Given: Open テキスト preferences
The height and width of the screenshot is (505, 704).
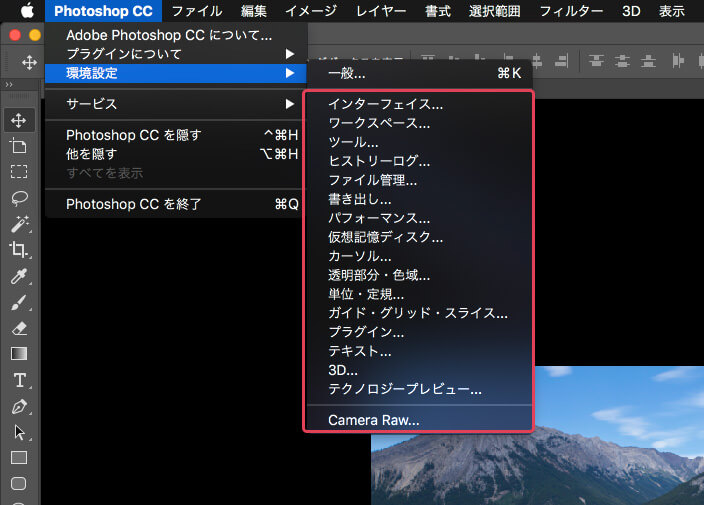Looking at the screenshot, I should 420,351.
